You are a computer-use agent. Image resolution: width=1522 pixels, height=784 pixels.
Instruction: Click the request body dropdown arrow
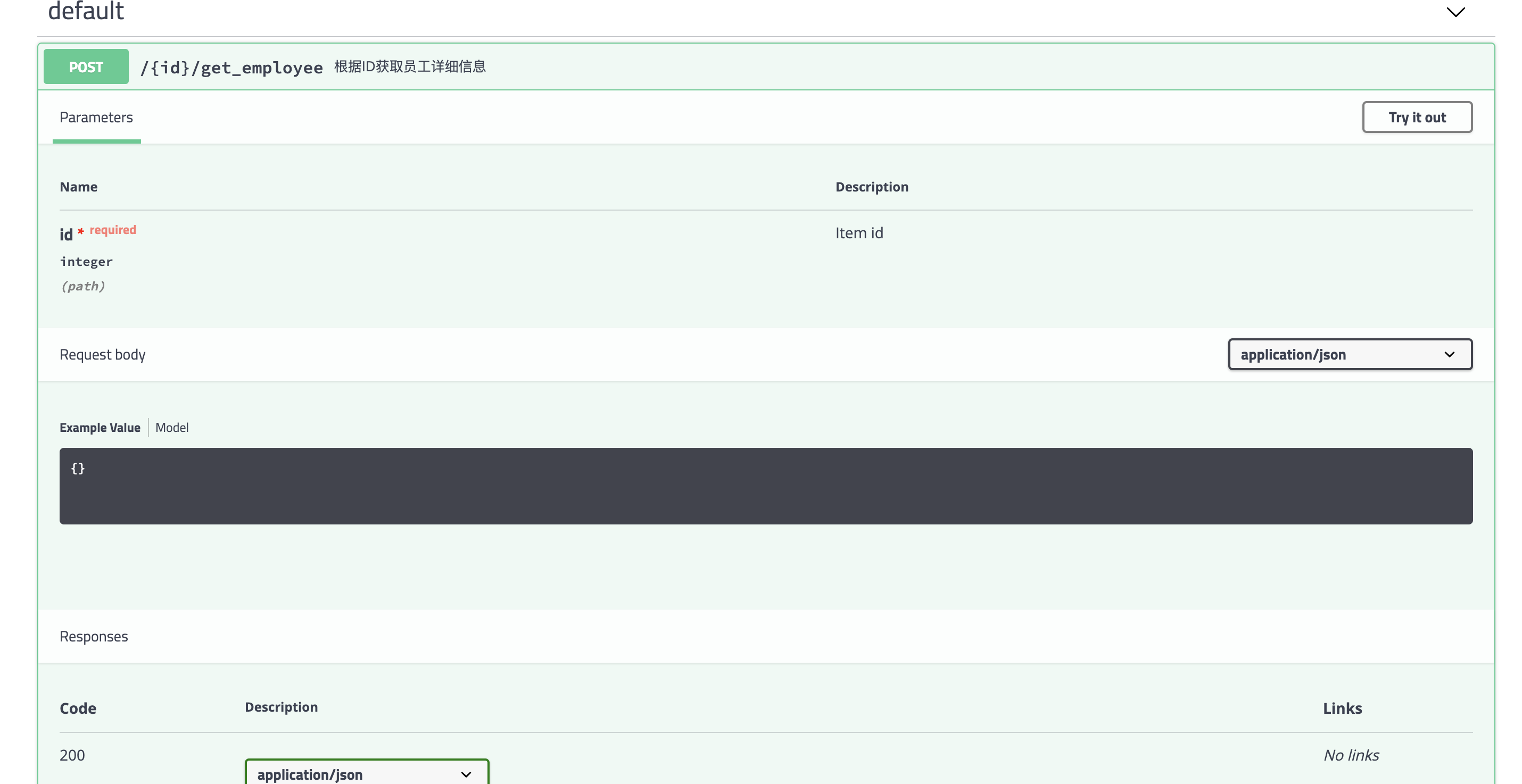pyautogui.click(x=1449, y=354)
